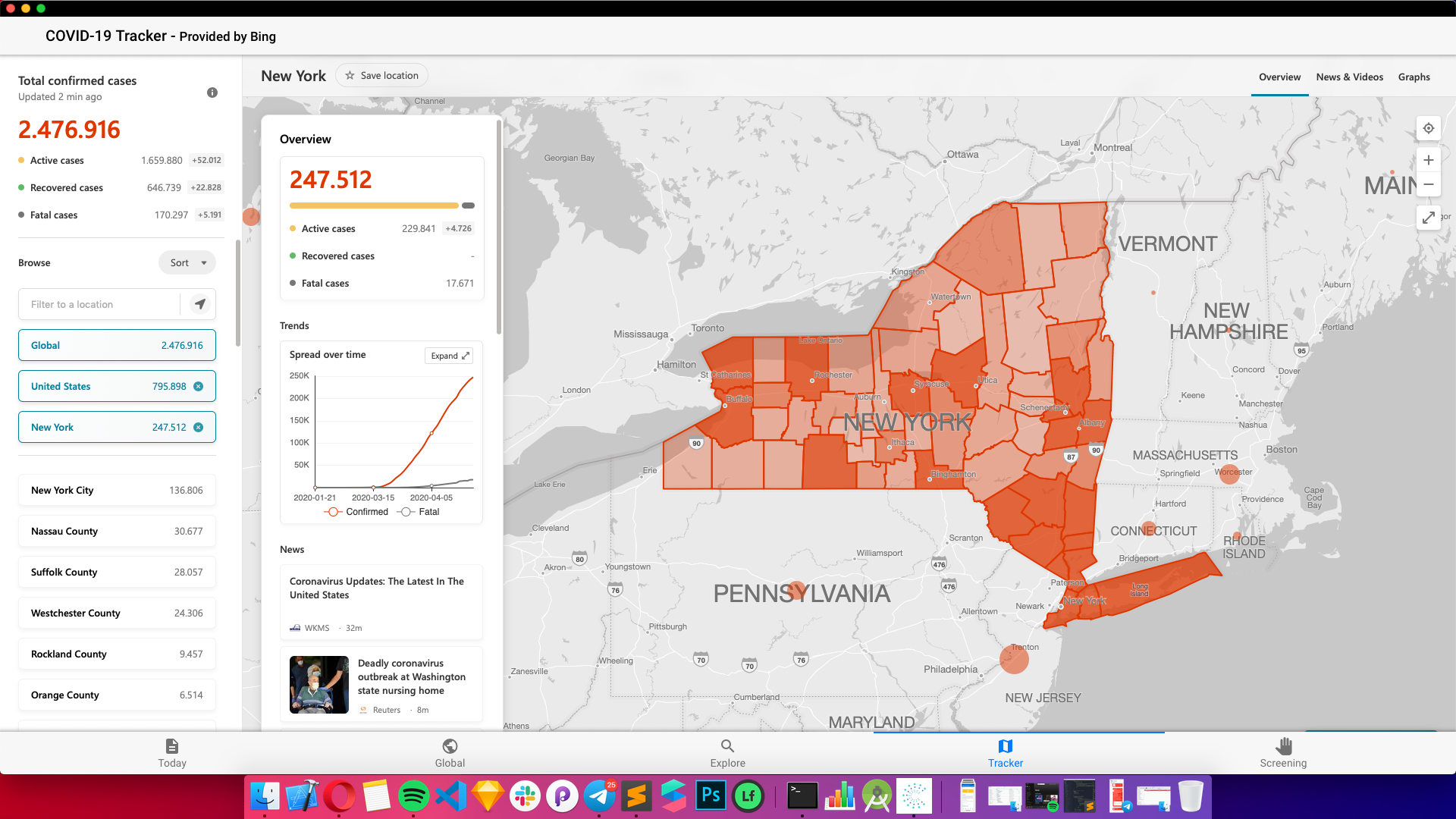
Task: Click the info icon beside Total confirmed cases
Action: pyautogui.click(x=212, y=93)
